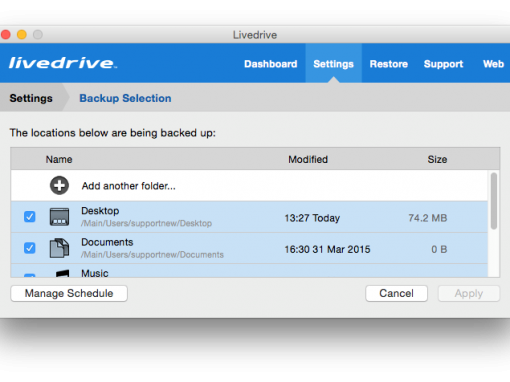Viewport: 510px width, 382px height.
Task: Open the Dashboard tab
Action: 270,64
